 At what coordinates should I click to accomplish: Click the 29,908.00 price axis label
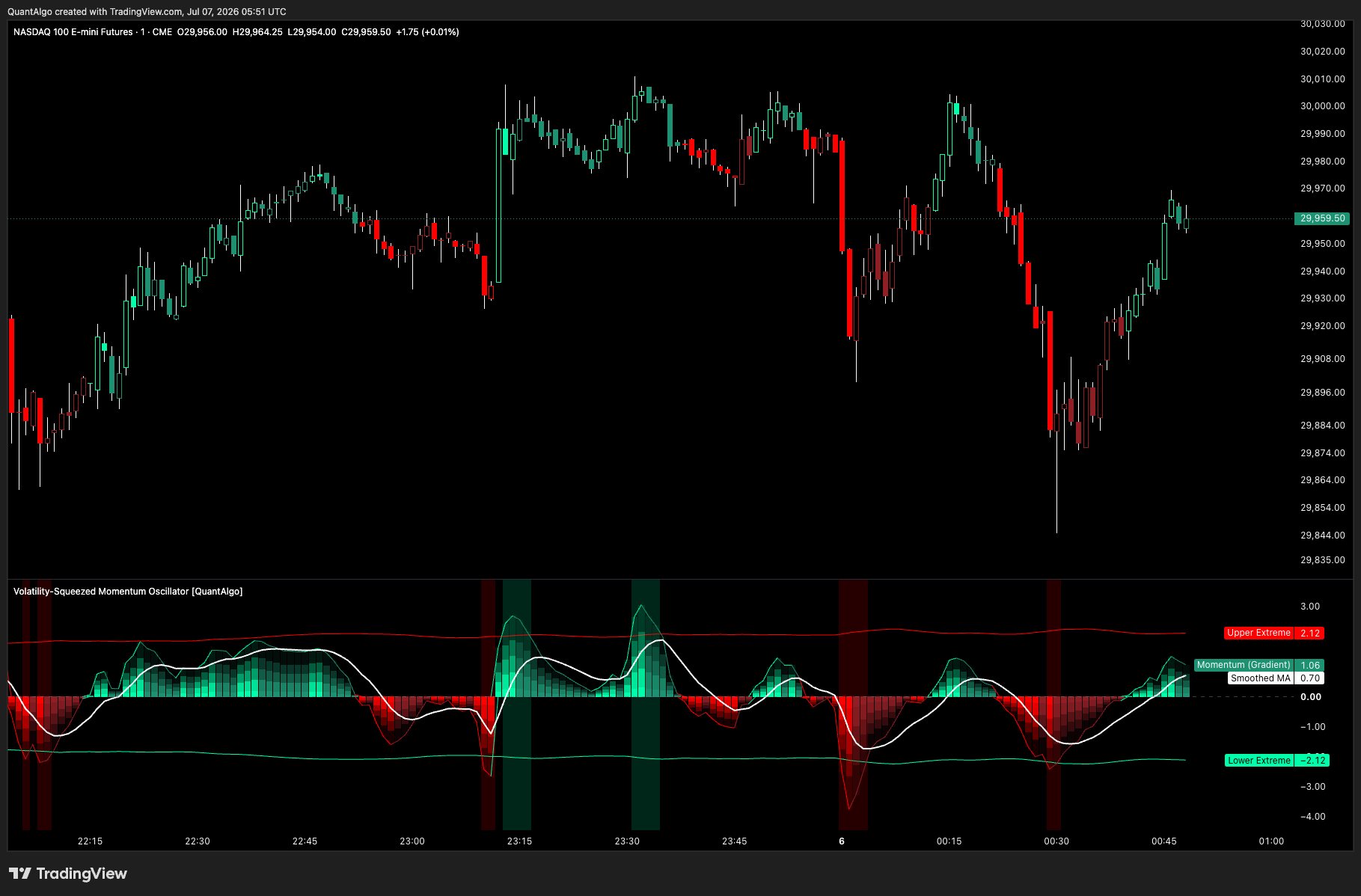pos(1322,359)
